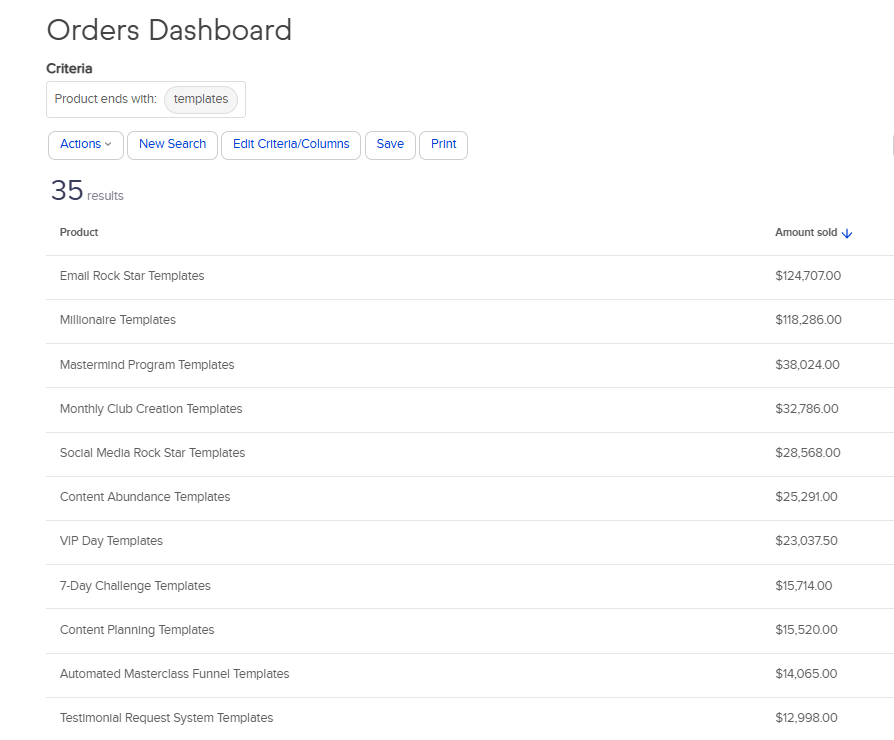
Task: Open Mastermind Program Templates product
Action: coord(147,365)
